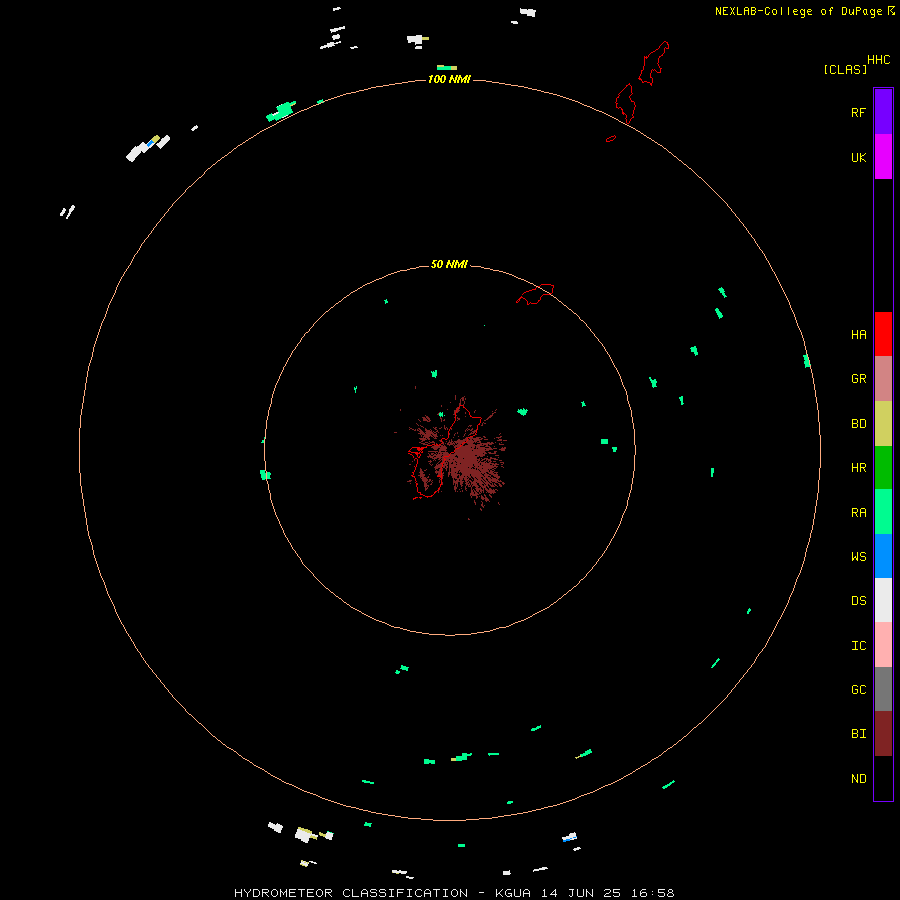This screenshot has width=900, height=900.
Task: Click the HA red legend swatch
Action: click(x=883, y=334)
